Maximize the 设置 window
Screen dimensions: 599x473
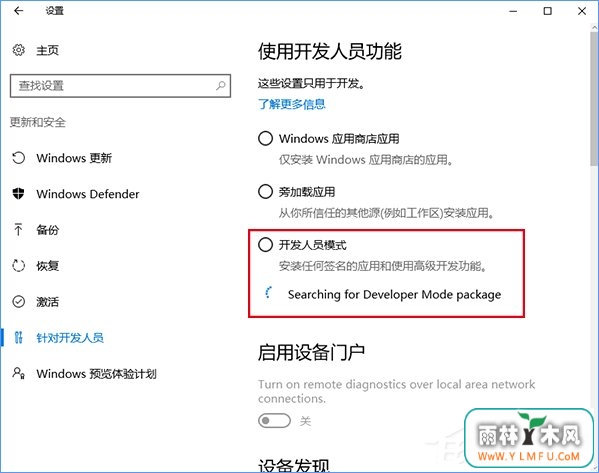click(x=547, y=11)
